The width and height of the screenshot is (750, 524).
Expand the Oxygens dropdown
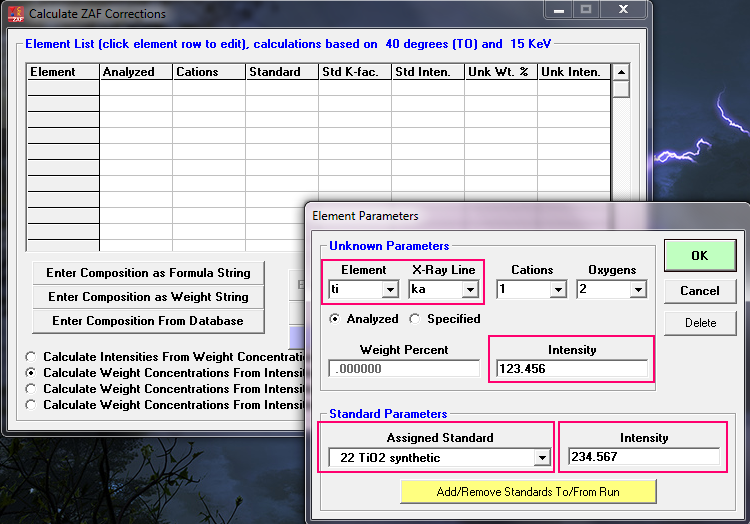[638, 290]
